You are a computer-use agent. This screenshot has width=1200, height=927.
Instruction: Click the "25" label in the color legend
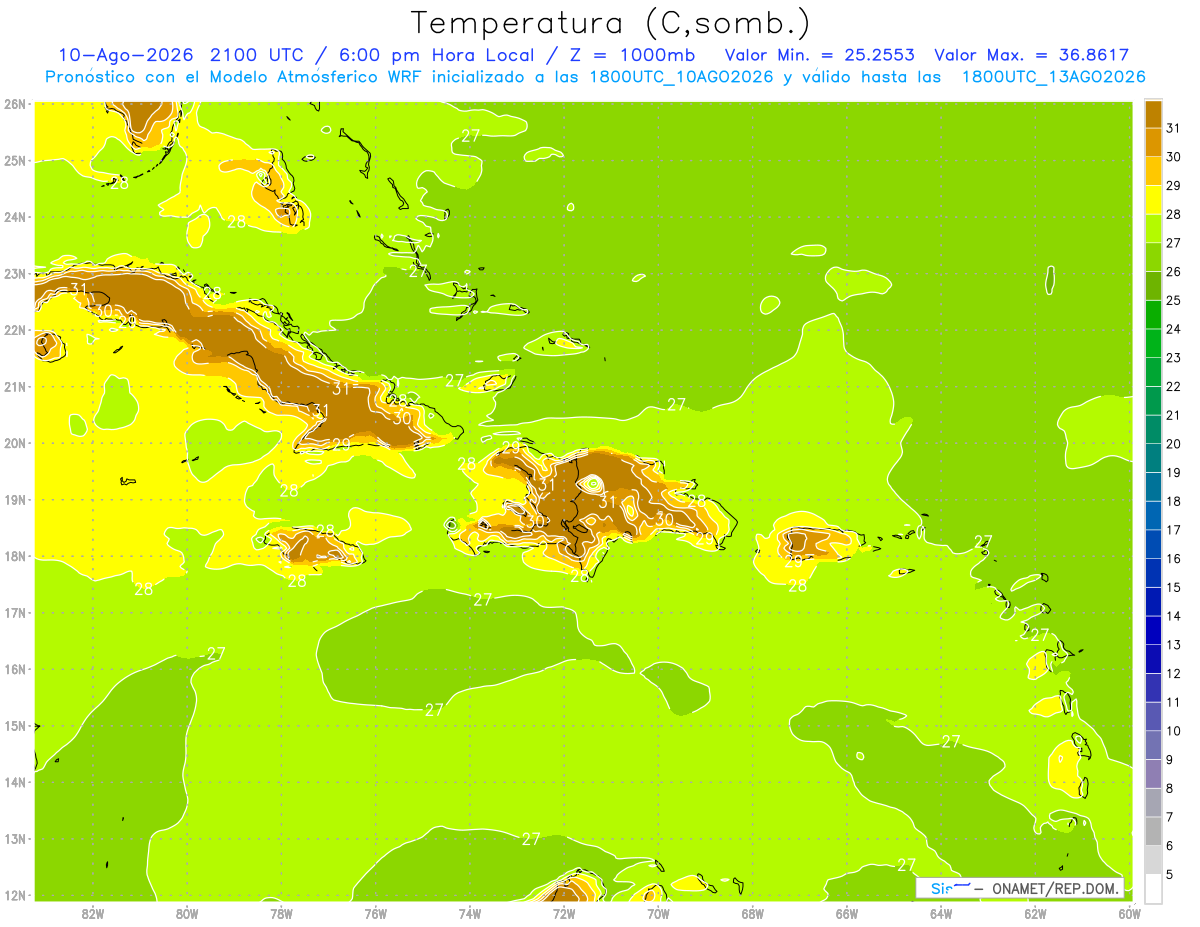pos(1173,300)
